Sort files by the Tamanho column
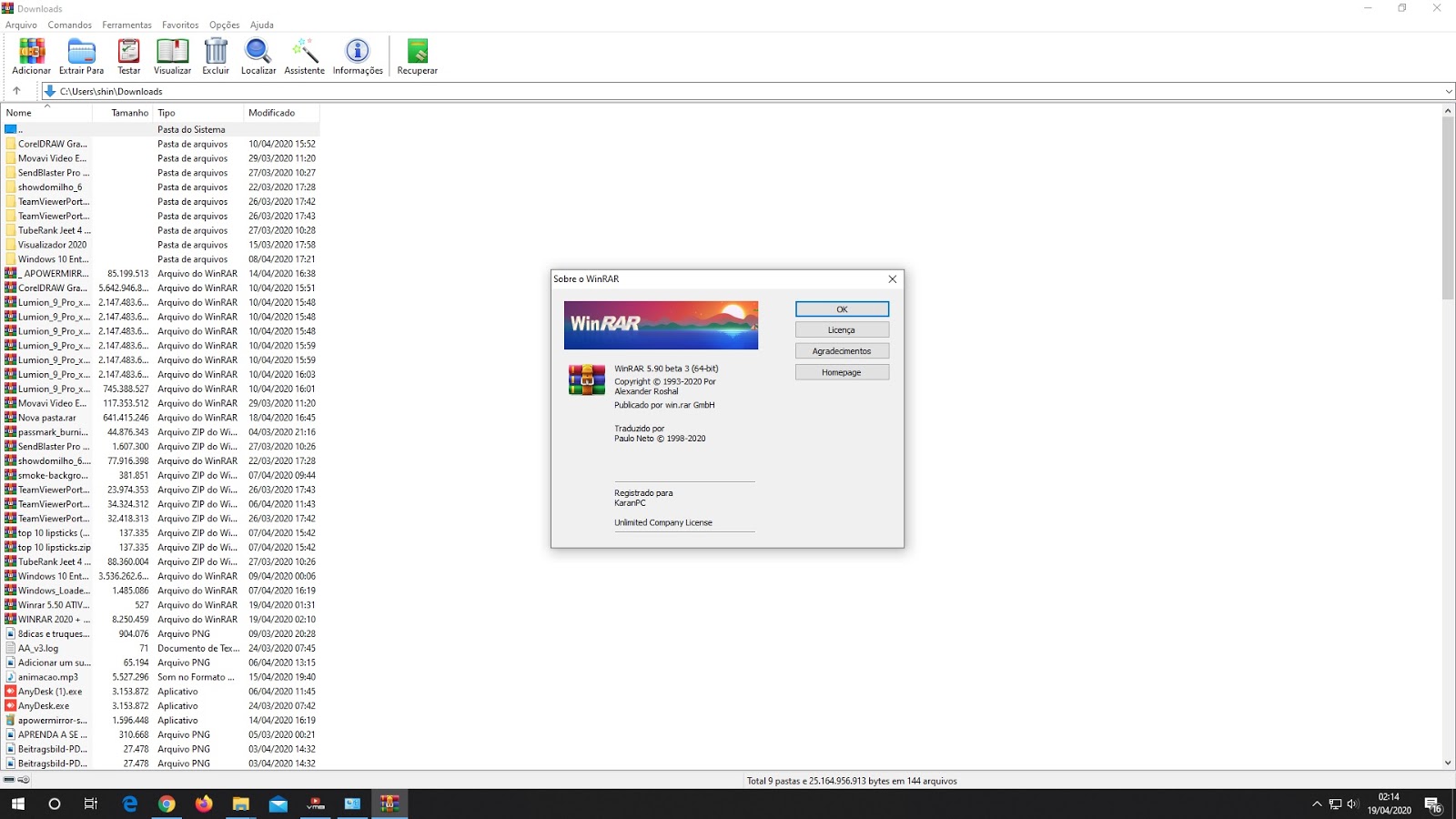Viewport: 1456px width, 819px height. click(x=122, y=113)
